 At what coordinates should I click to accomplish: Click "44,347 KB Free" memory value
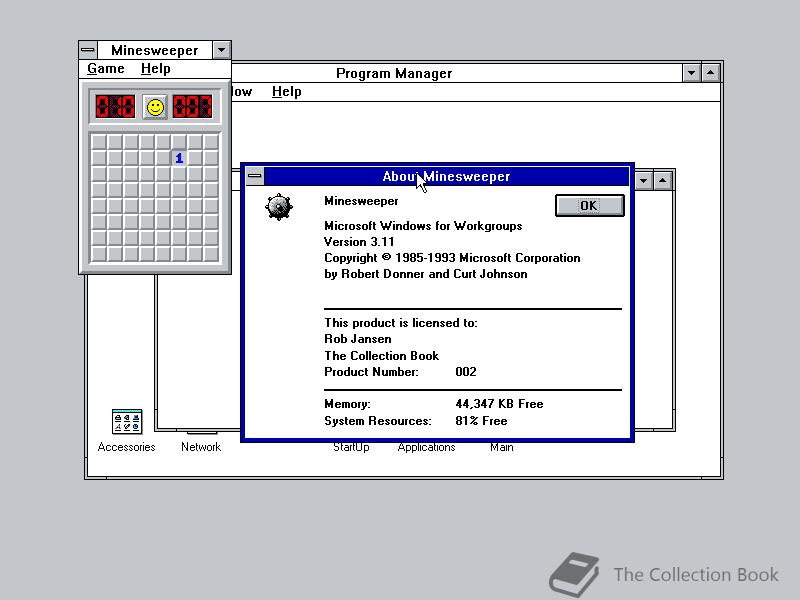pyautogui.click(x=499, y=404)
